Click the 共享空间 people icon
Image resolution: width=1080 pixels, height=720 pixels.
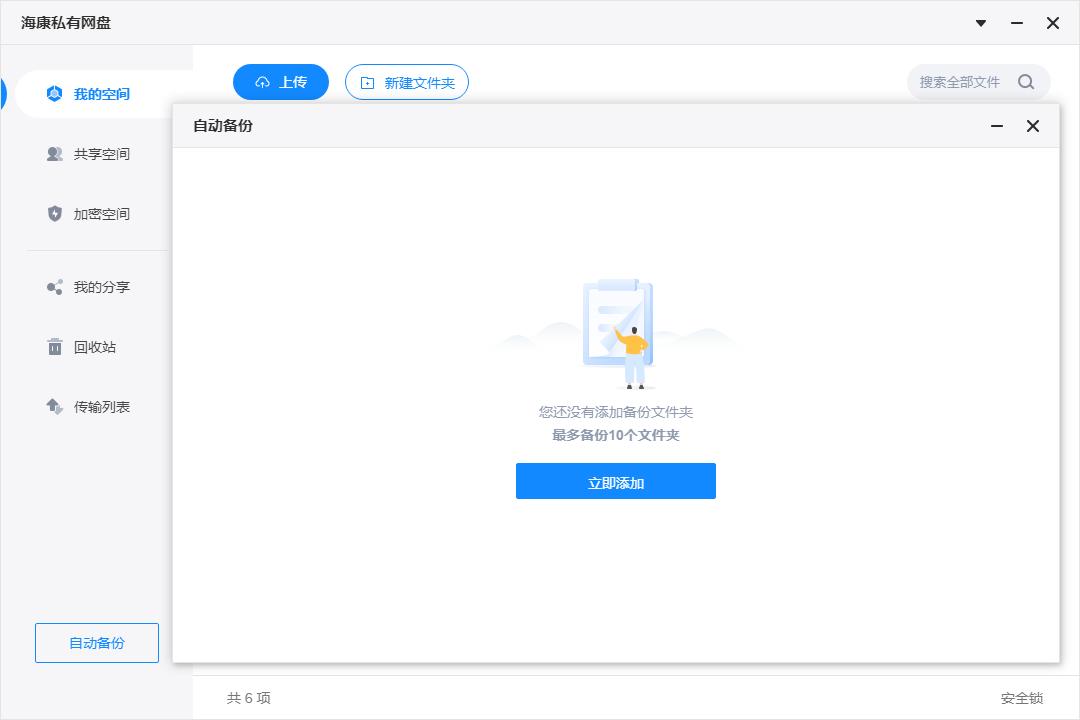pos(55,153)
